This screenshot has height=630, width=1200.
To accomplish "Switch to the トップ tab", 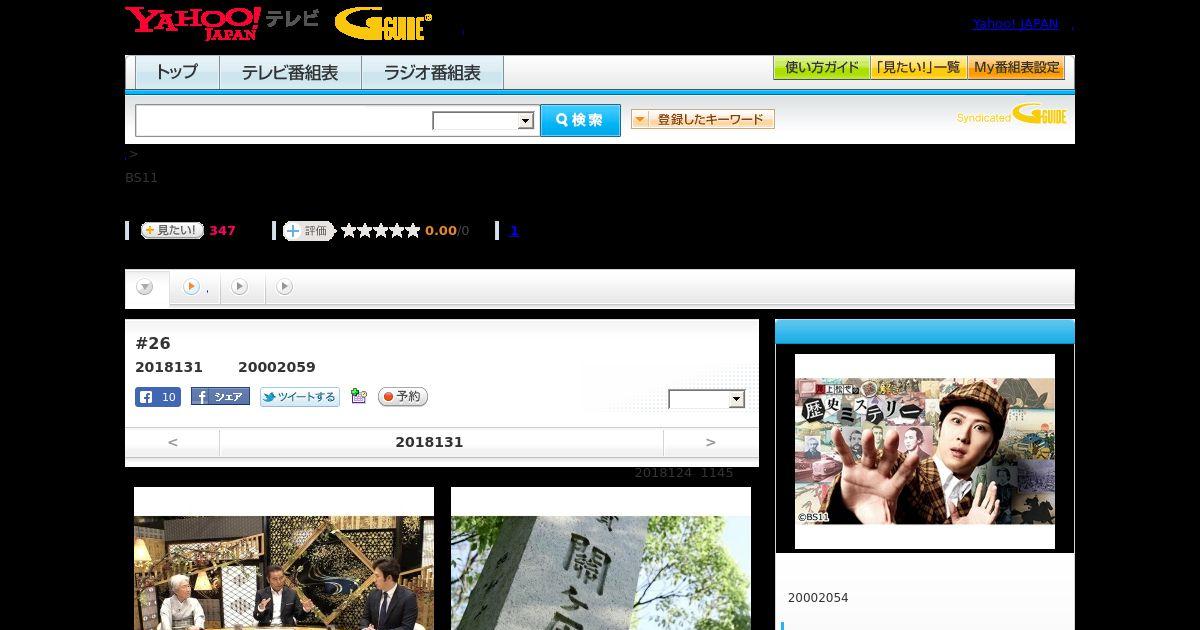I will [x=177, y=73].
